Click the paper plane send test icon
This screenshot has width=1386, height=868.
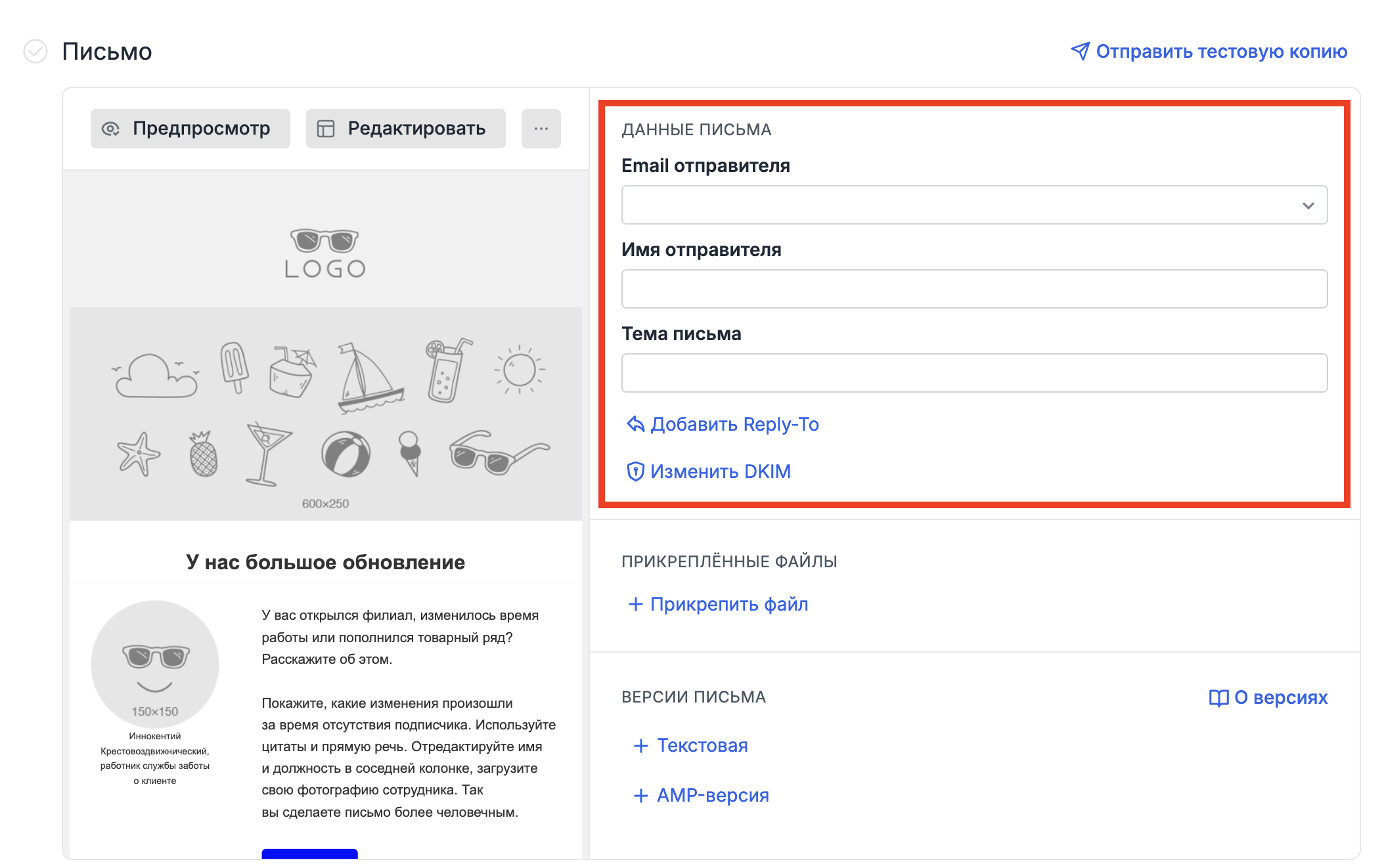[x=1079, y=51]
